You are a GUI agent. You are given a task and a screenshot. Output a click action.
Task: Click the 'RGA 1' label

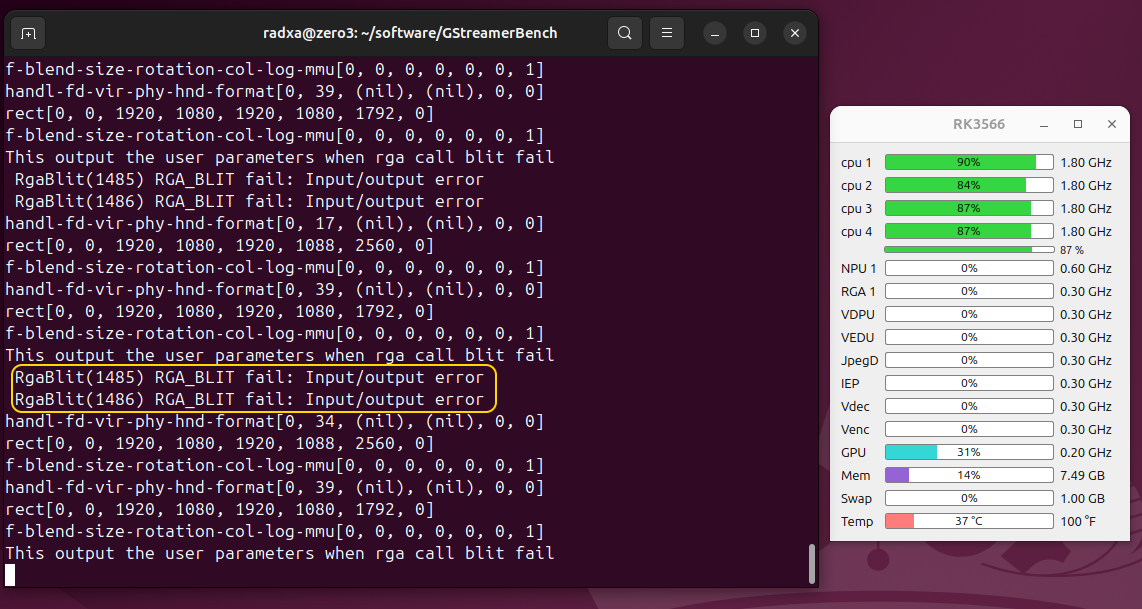858,292
